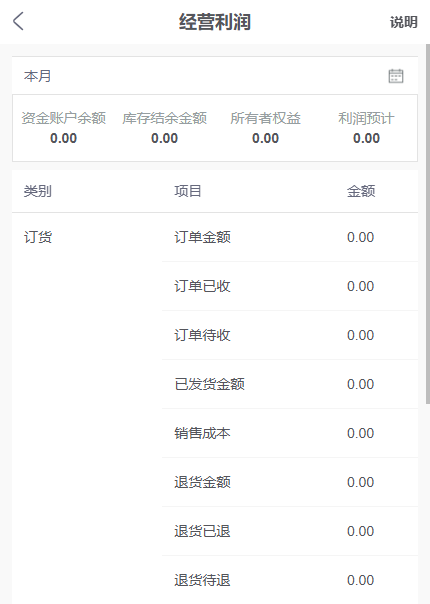
Task: Select the 已发货金额 row item
Action: 209,384
